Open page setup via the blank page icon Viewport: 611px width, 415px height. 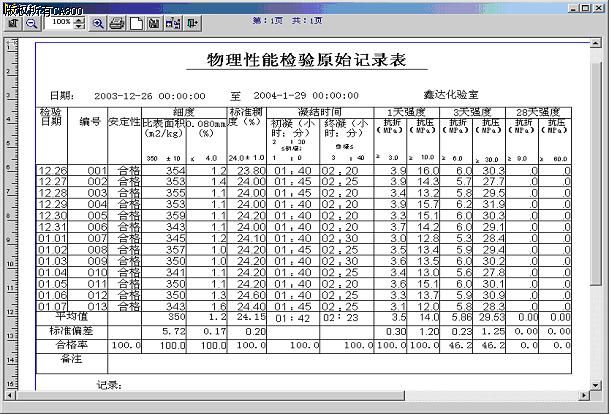tap(136, 21)
